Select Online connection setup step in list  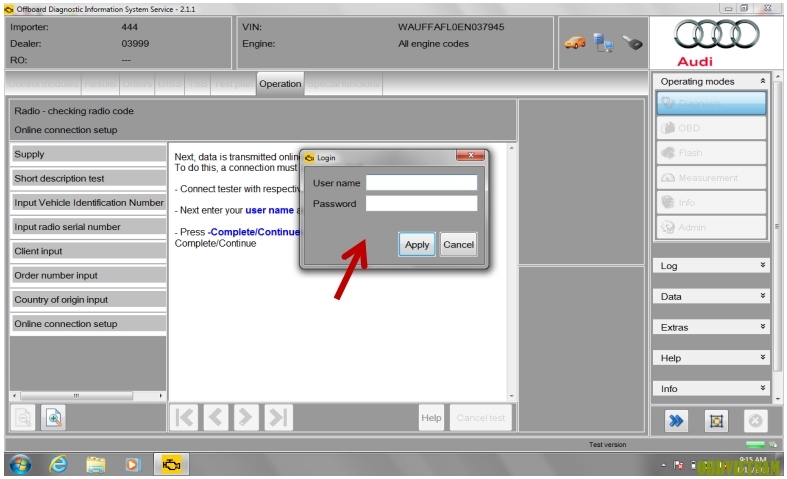[x=88, y=323]
